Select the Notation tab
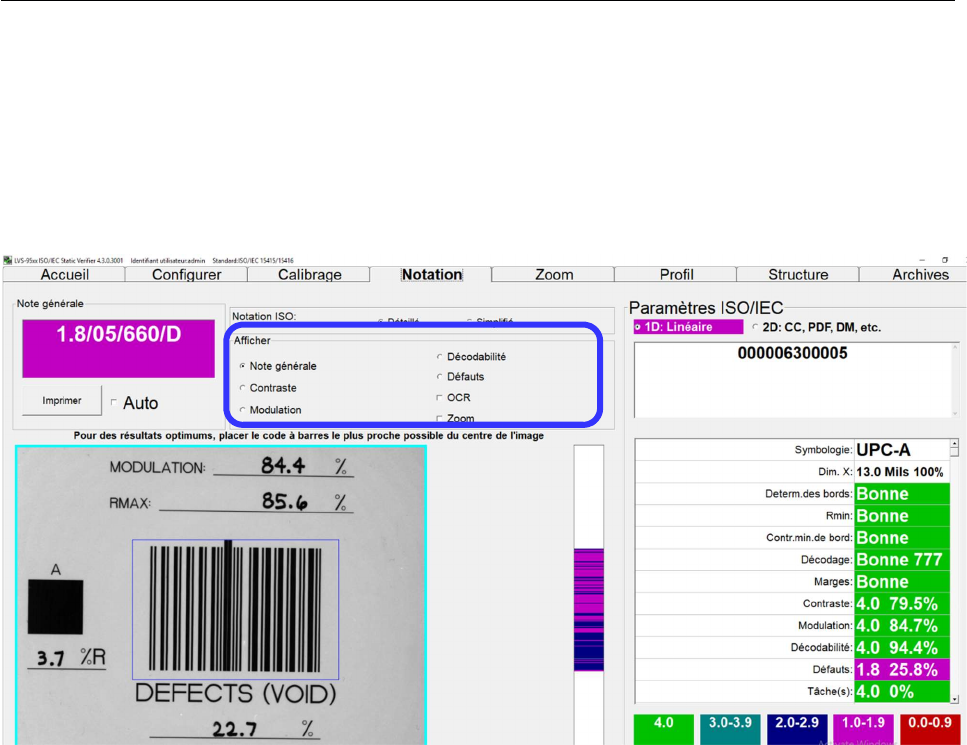The height and width of the screenshot is (745, 967). point(431,274)
